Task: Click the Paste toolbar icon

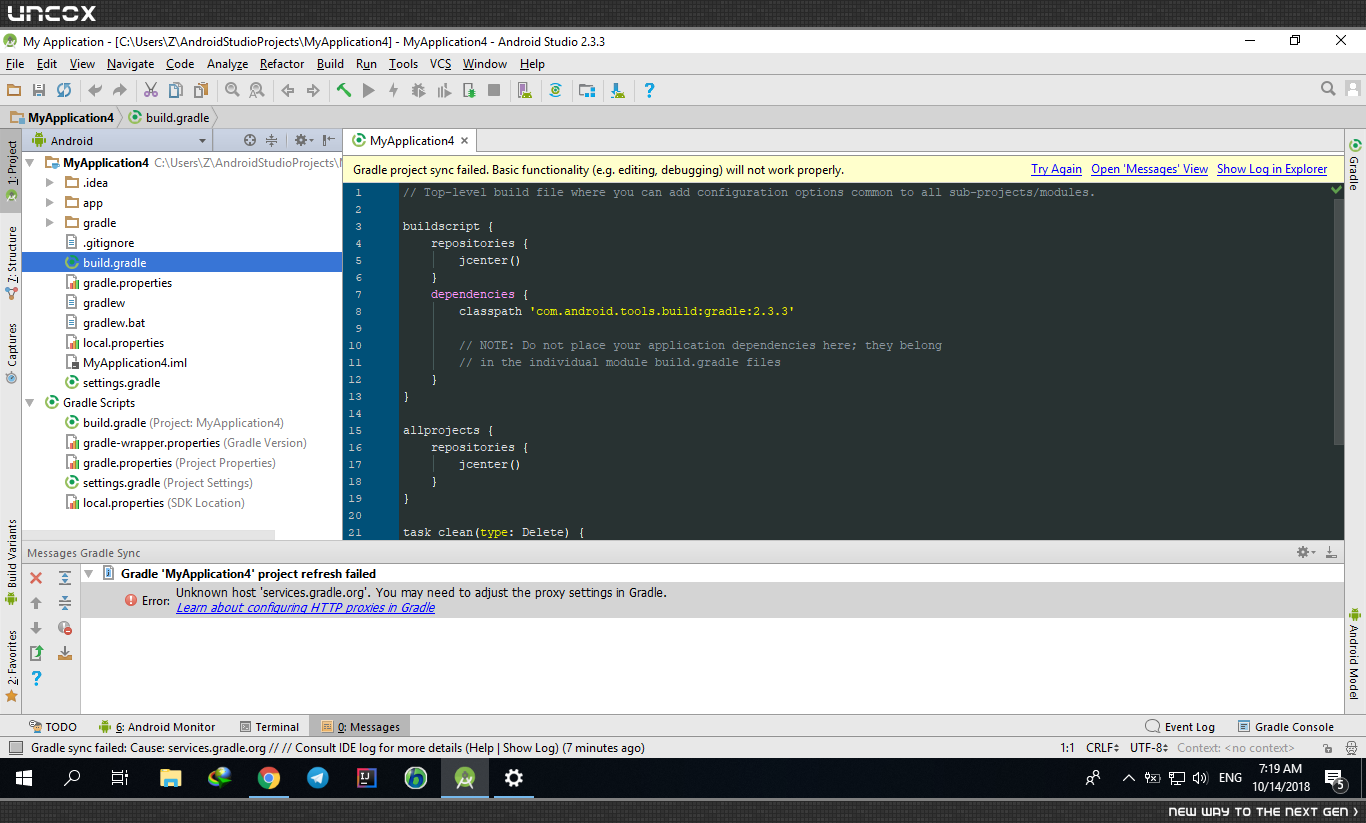Action: coord(201,90)
